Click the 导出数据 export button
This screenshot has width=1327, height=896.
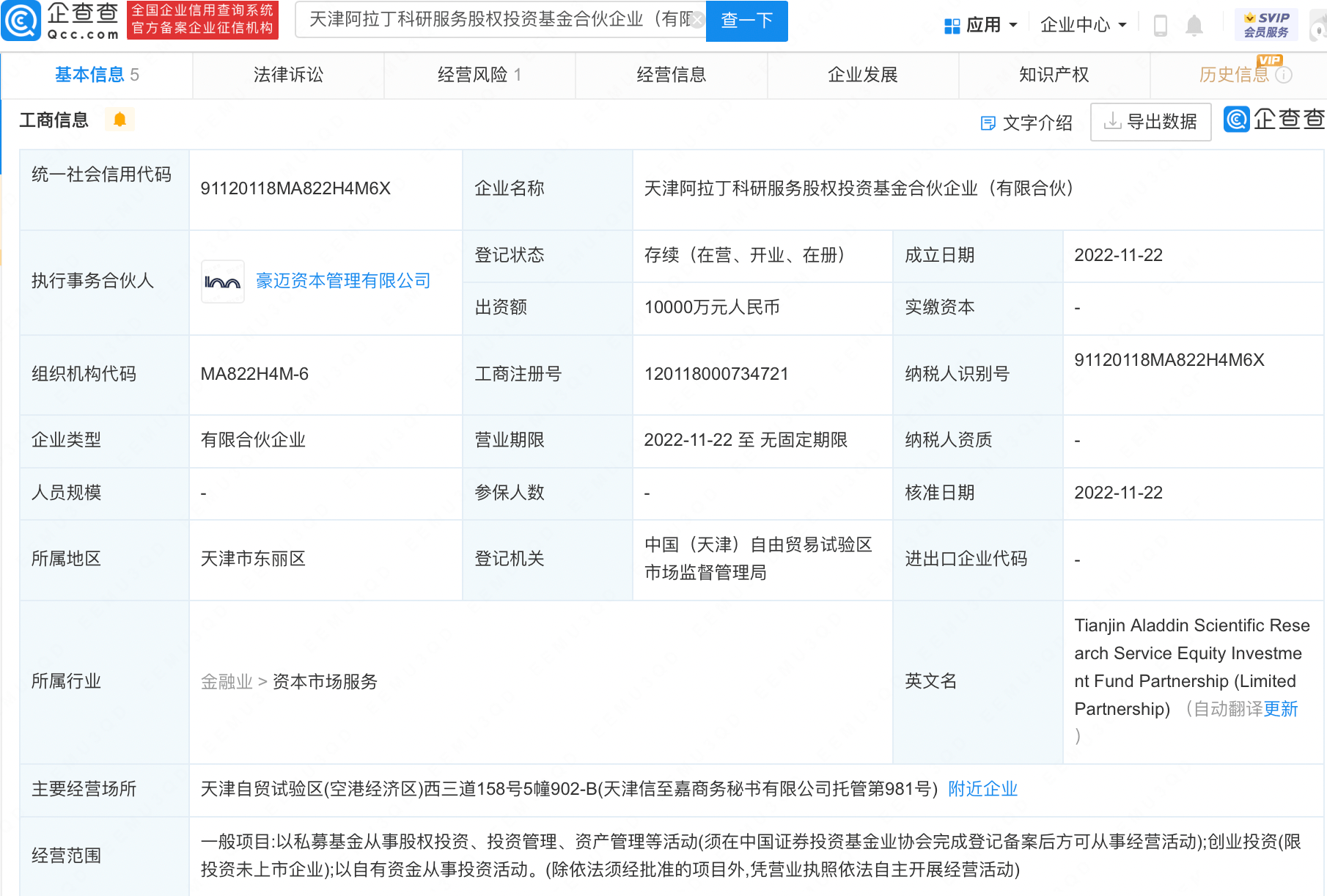1150,122
